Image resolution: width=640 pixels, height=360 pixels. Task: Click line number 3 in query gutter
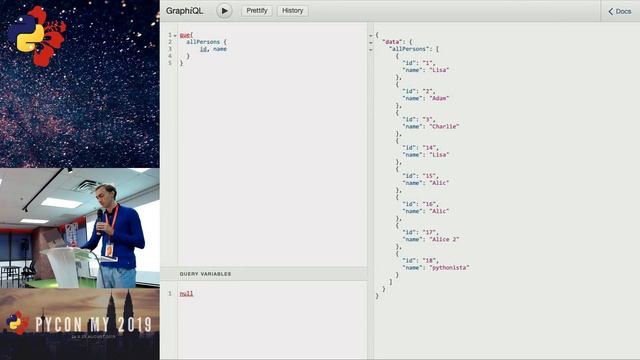pyautogui.click(x=170, y=49)
